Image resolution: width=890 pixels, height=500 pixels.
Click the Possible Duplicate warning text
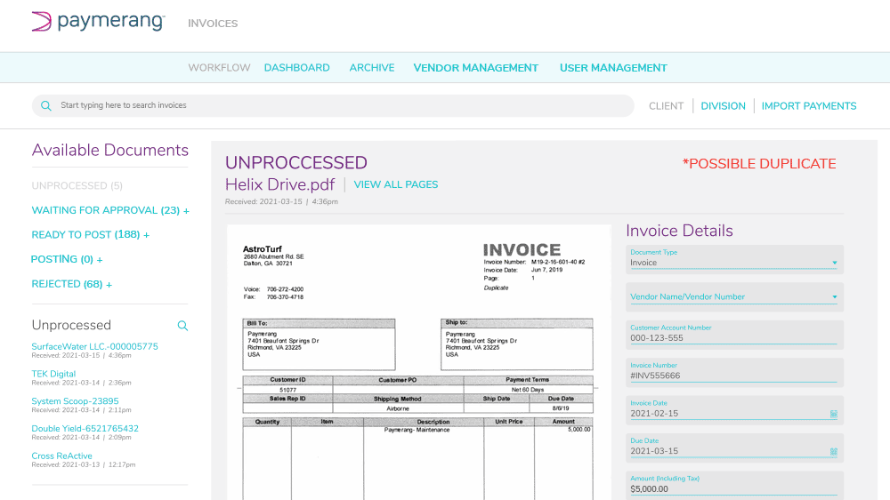pos(759,164)
